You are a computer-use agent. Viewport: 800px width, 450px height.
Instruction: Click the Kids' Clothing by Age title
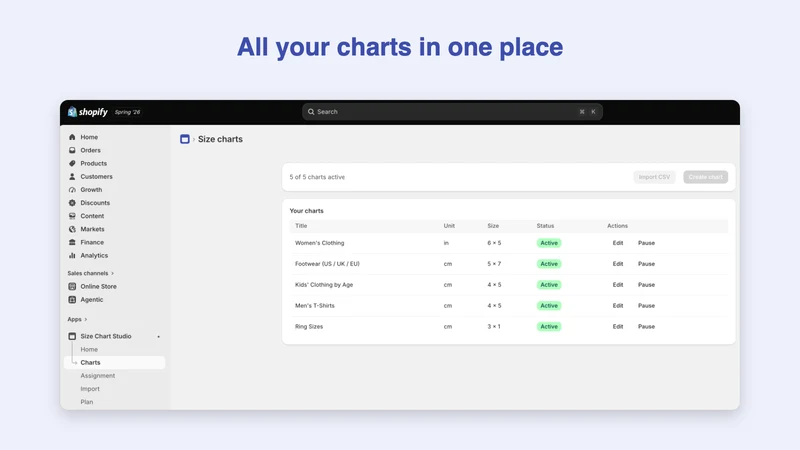(x=324, y=285)
